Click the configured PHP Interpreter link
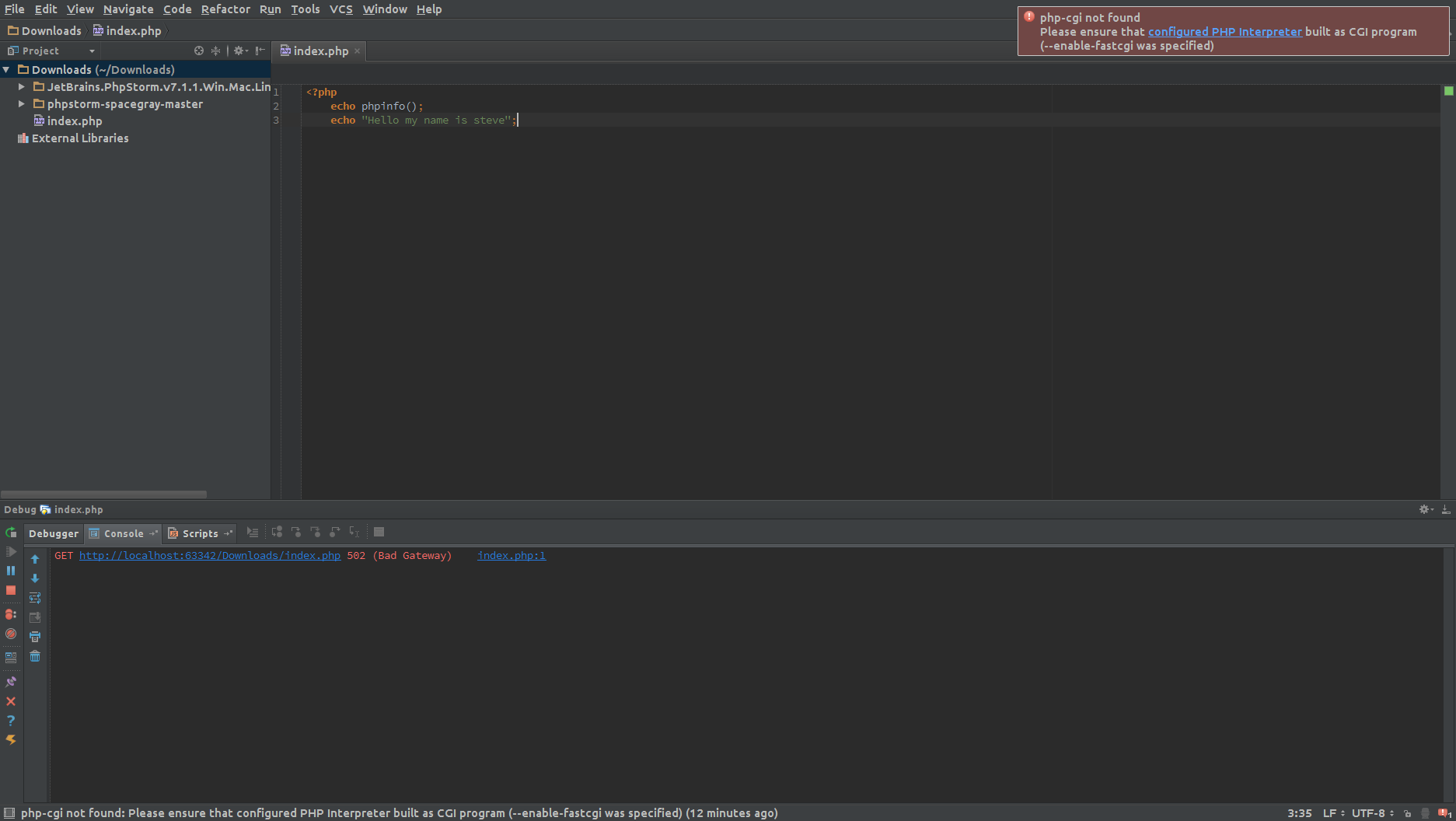 tap(1224, 32)
